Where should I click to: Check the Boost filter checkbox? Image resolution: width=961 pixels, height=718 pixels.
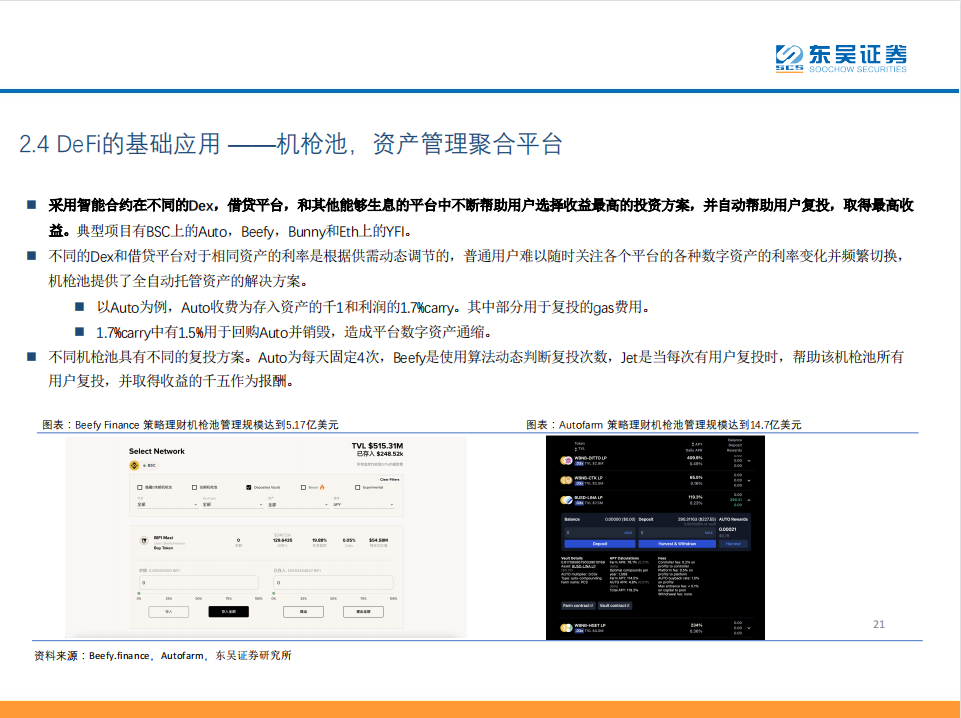pyautogui.click(x=303, y=487)
